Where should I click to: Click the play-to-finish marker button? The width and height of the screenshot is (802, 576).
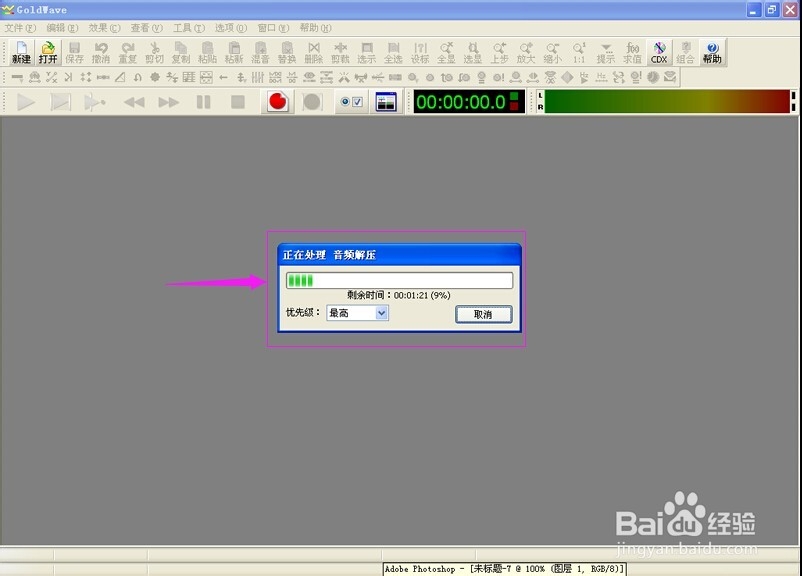click(95, 102)
